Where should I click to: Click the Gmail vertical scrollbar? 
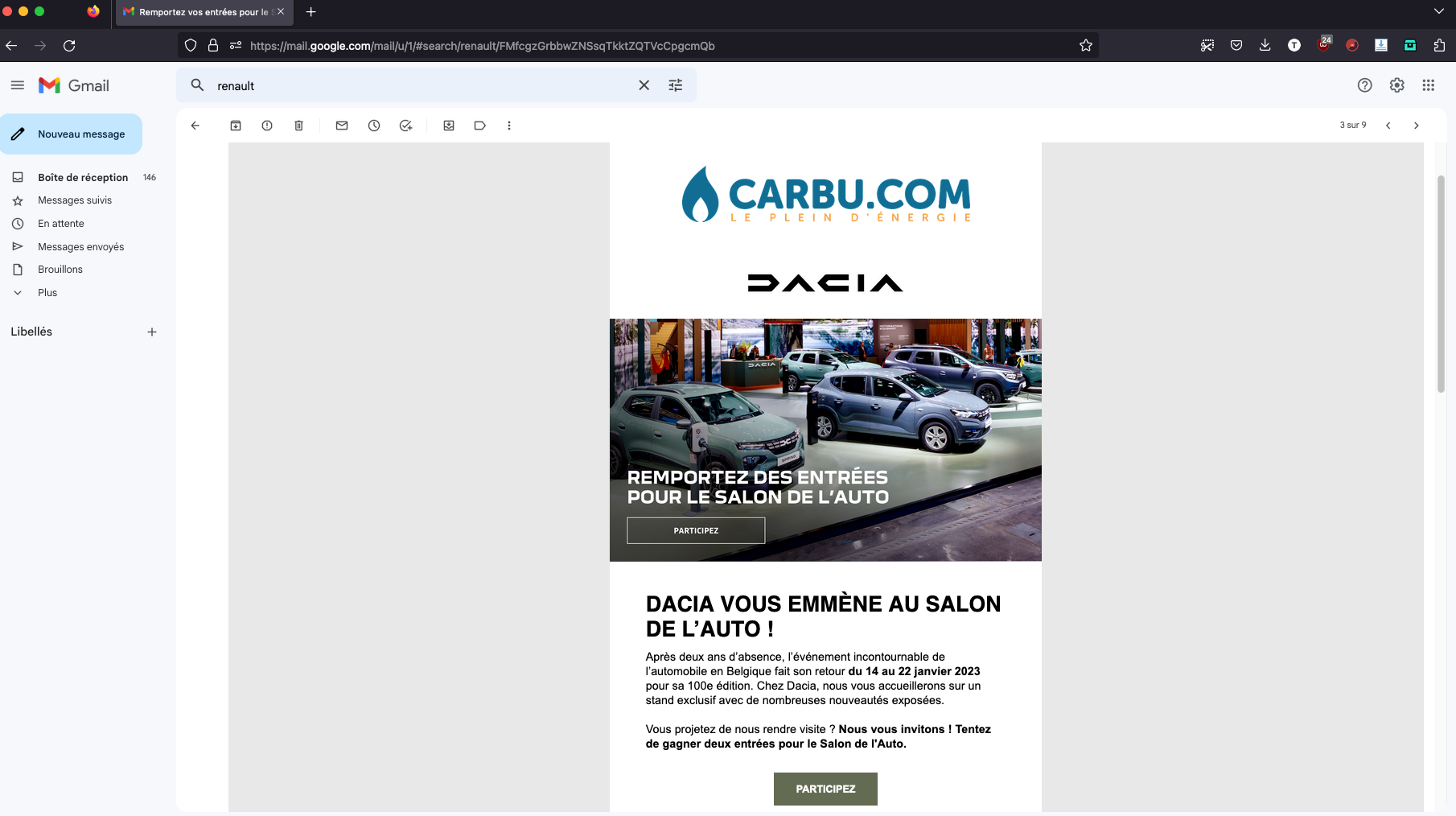click(x=1441, y=283)
